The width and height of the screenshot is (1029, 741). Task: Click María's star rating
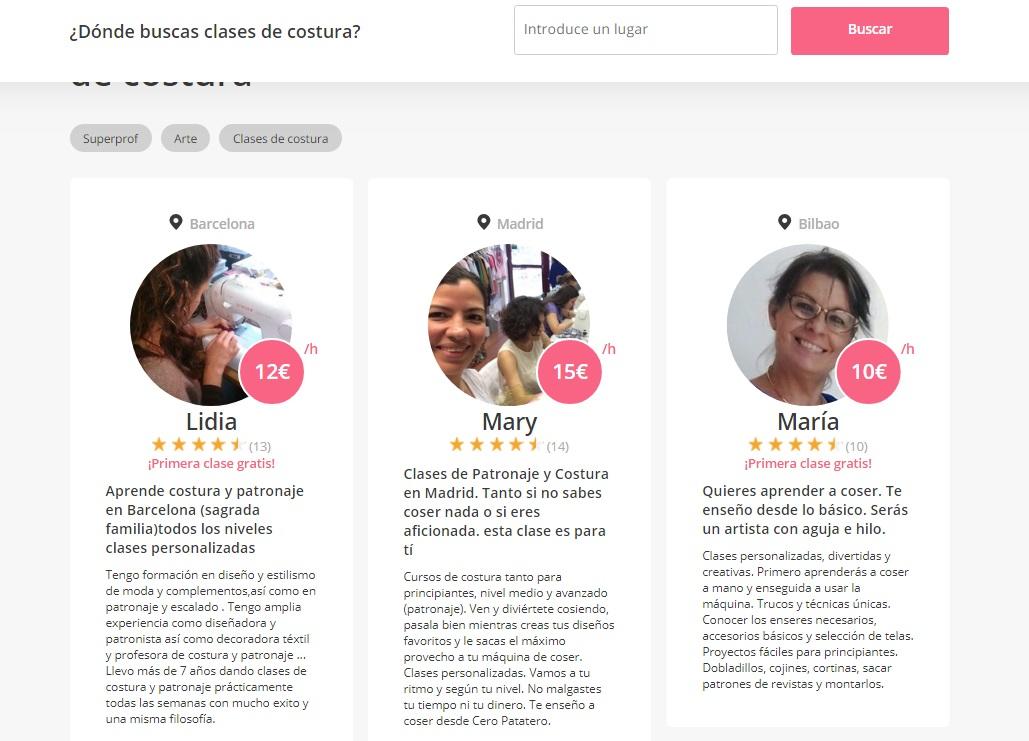pos(795,445)
